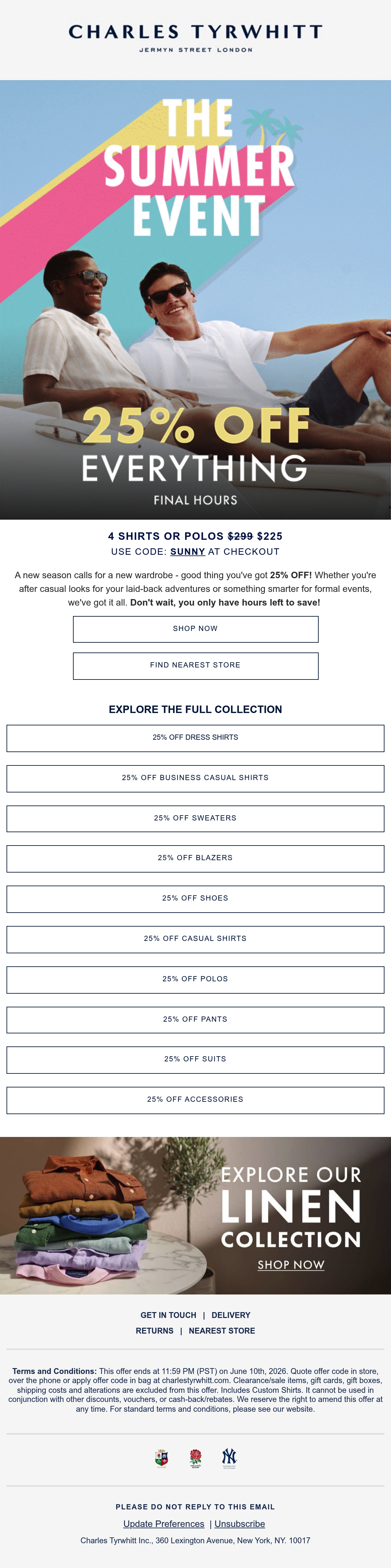
Task: Open the Charles Tyrwhitt header logo
Action: pos(195,38)
